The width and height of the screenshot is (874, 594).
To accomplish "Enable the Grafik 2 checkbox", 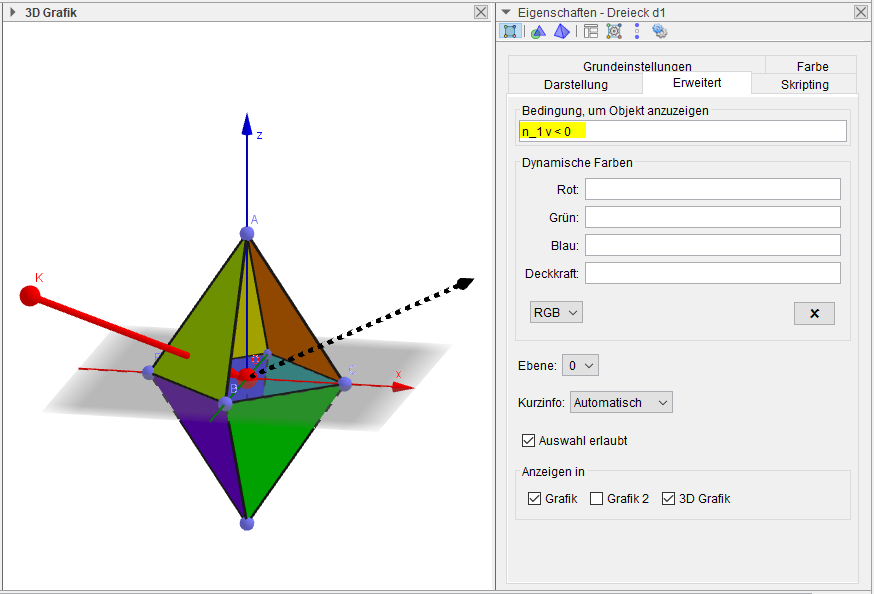I will [x=596, y=498].
